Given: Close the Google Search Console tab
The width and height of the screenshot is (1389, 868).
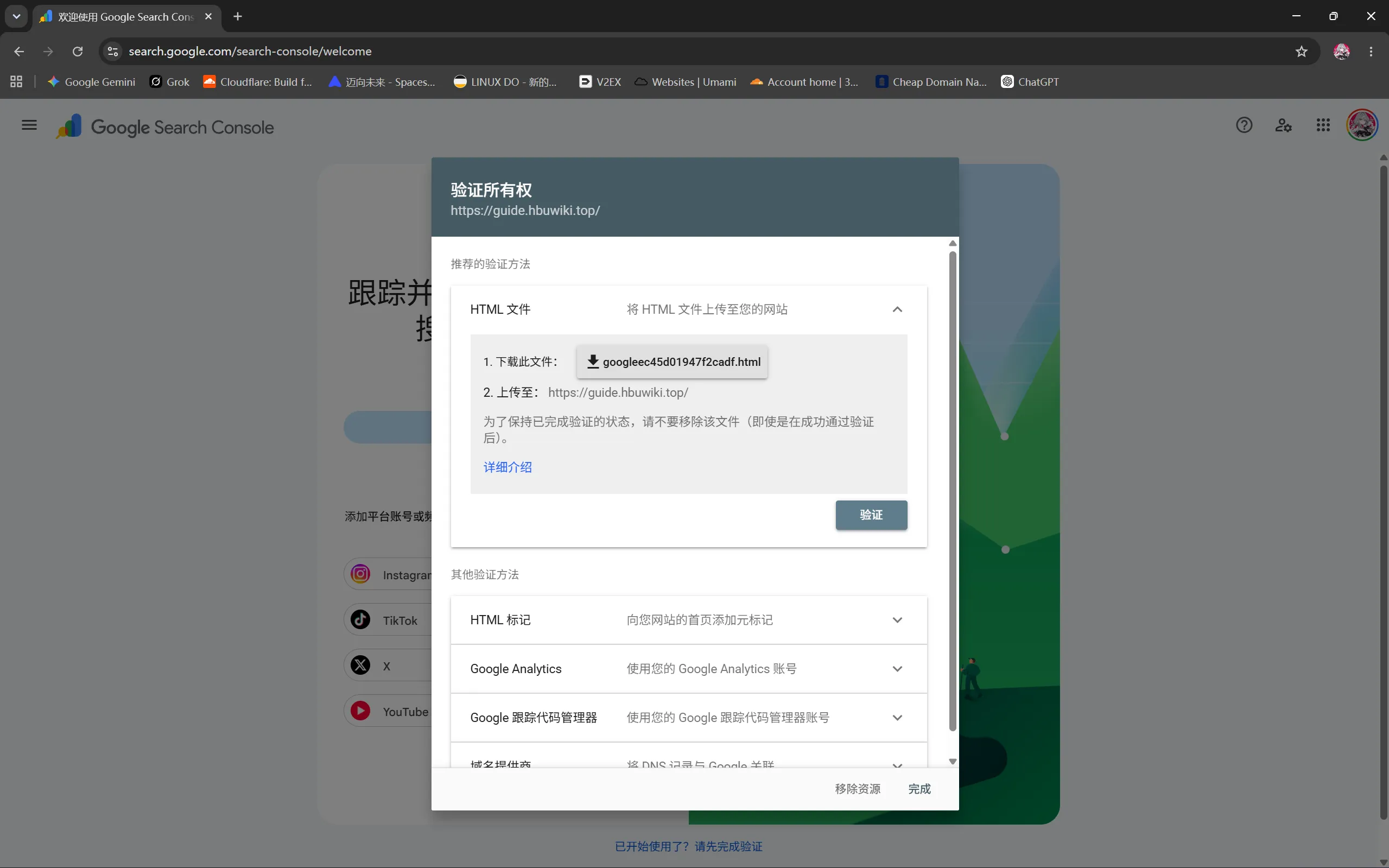Looking at the screenshot, I should 208,17.
